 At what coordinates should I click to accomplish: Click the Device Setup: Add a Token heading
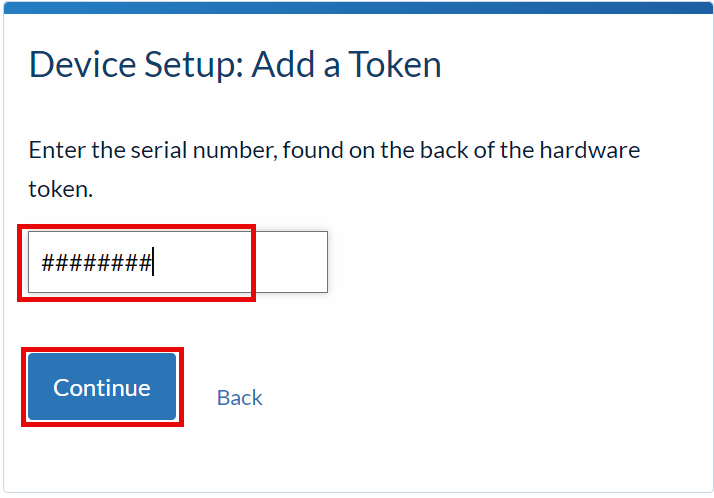tap(235, 65)
